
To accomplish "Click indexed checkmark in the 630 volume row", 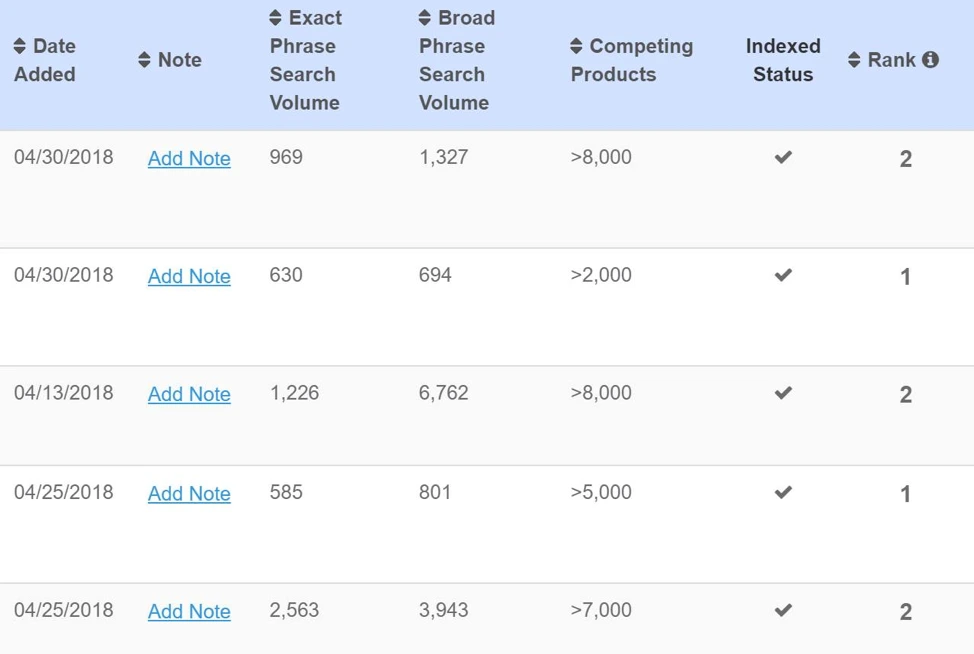I will click(783, 275).
